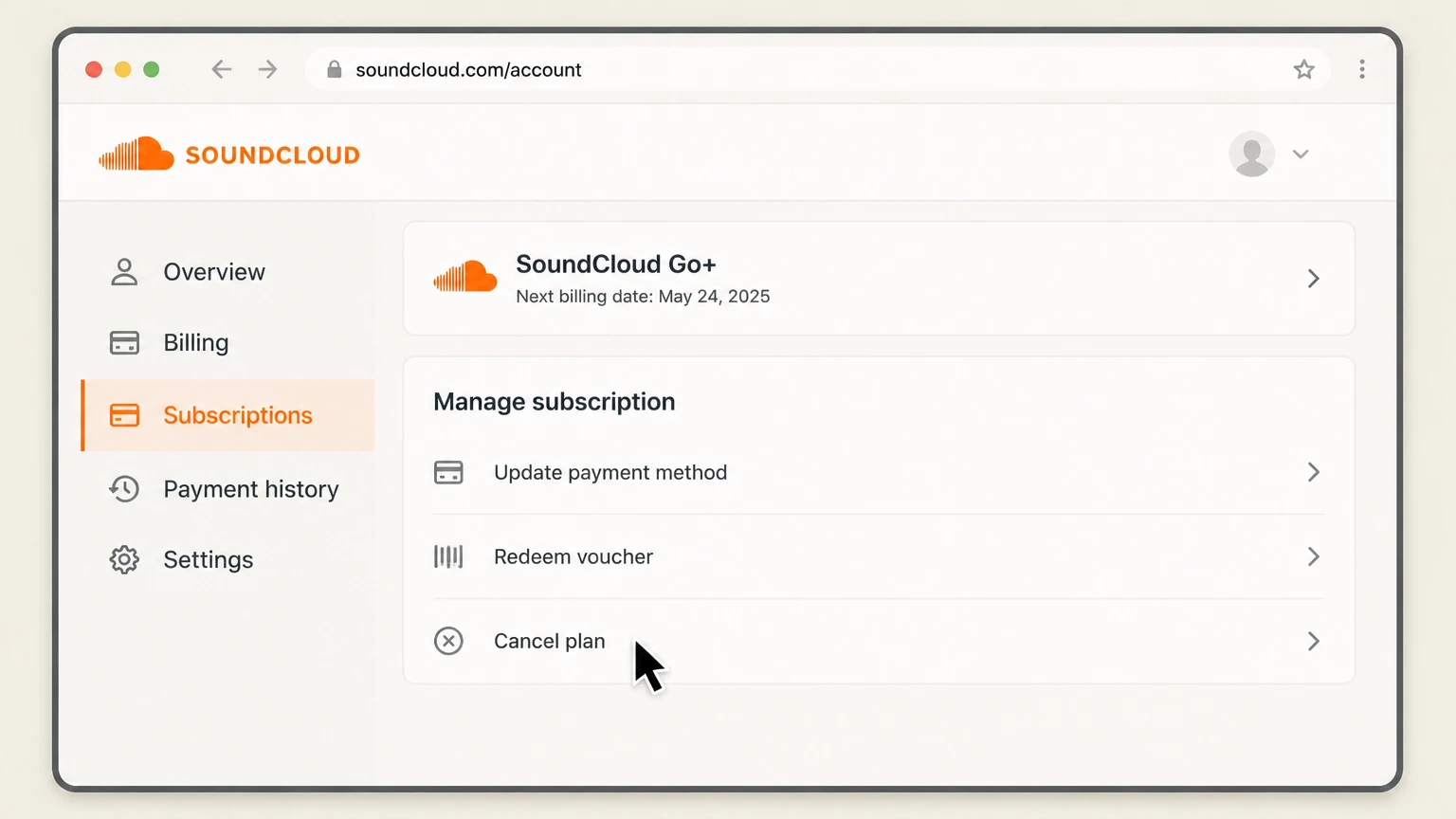This screenshot has width=1456, height=819.
Task: Click the chevron beside Redeem voucher
Action: 1314,556
